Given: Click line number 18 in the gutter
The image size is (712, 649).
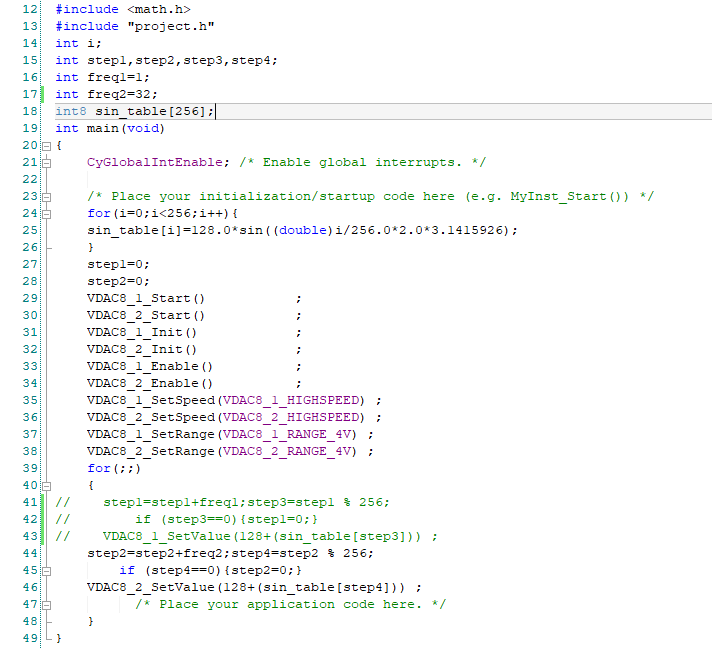Looking at the screenshot, I should coord(30,111).
